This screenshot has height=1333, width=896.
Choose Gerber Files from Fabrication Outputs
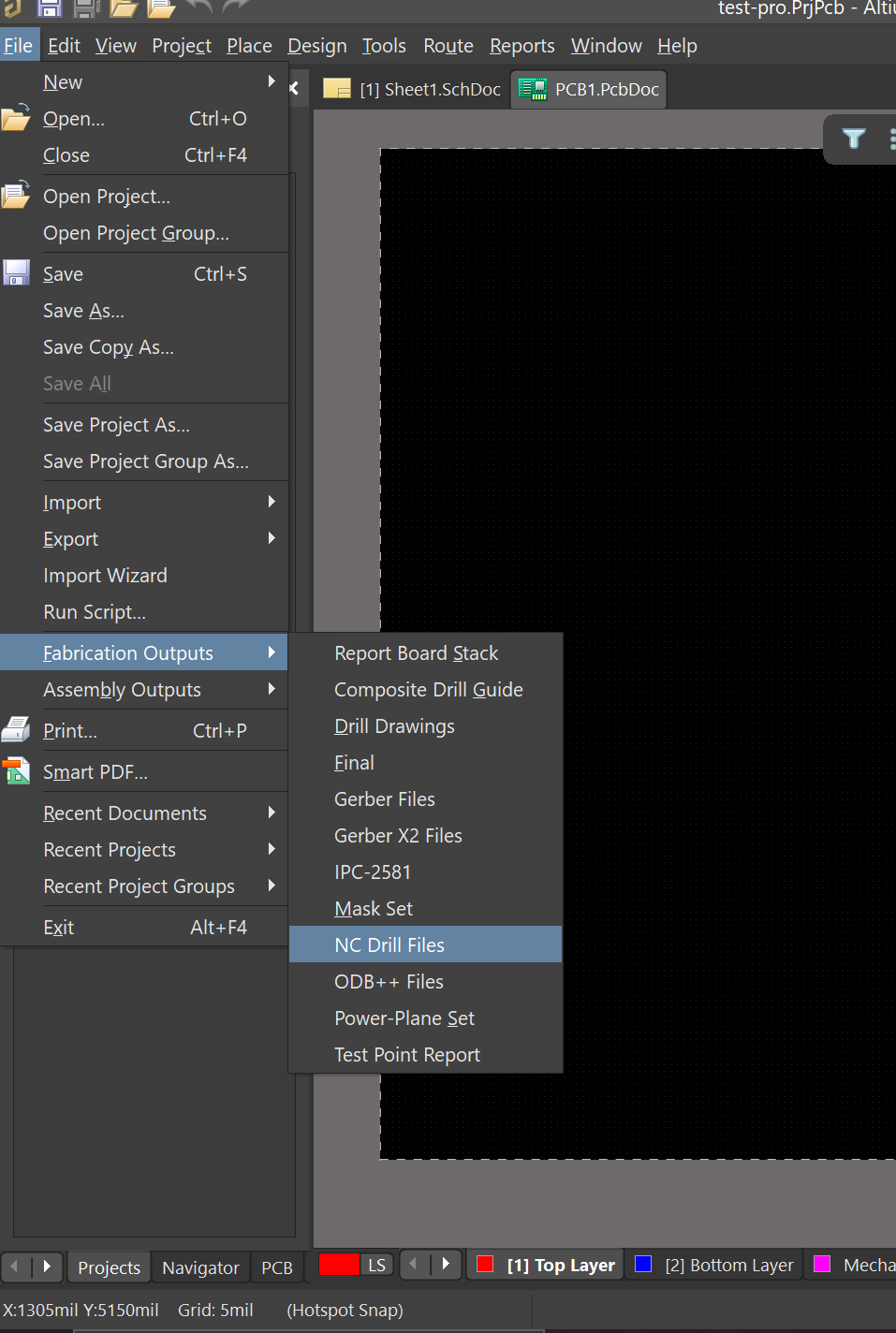pos(384,798)
